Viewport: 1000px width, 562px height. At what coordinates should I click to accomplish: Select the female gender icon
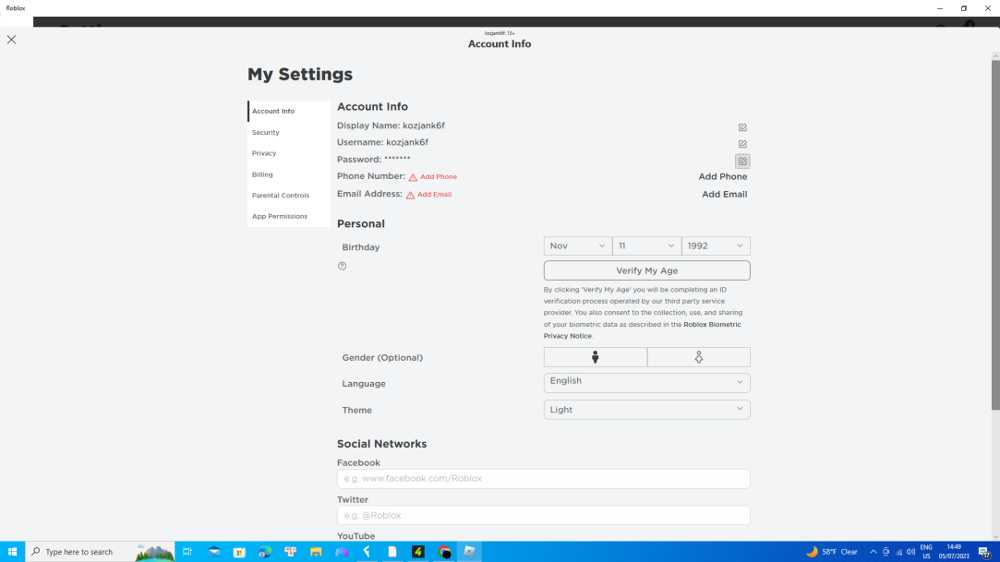[x=699, y=357]
